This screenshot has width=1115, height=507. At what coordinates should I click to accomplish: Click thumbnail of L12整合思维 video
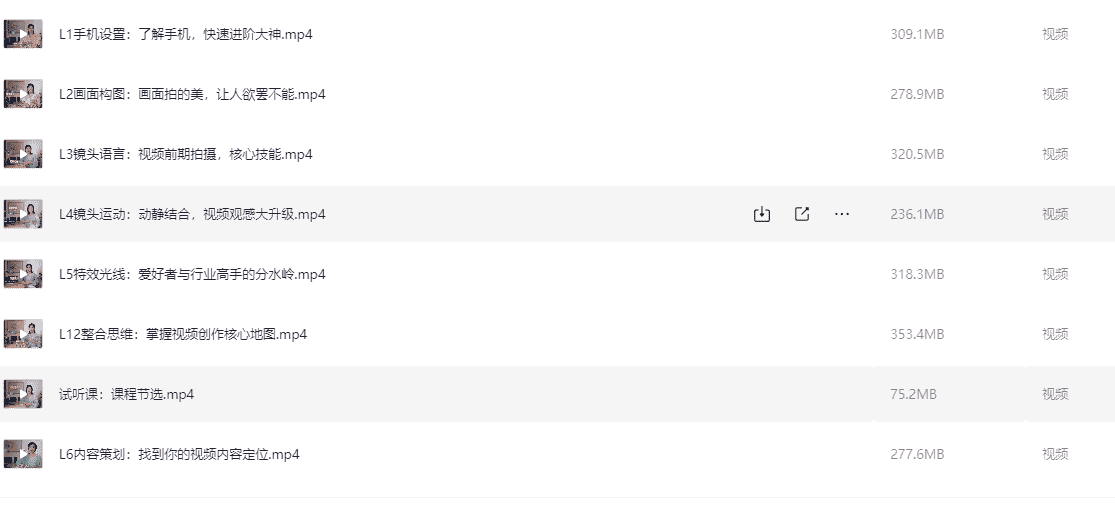23,334
